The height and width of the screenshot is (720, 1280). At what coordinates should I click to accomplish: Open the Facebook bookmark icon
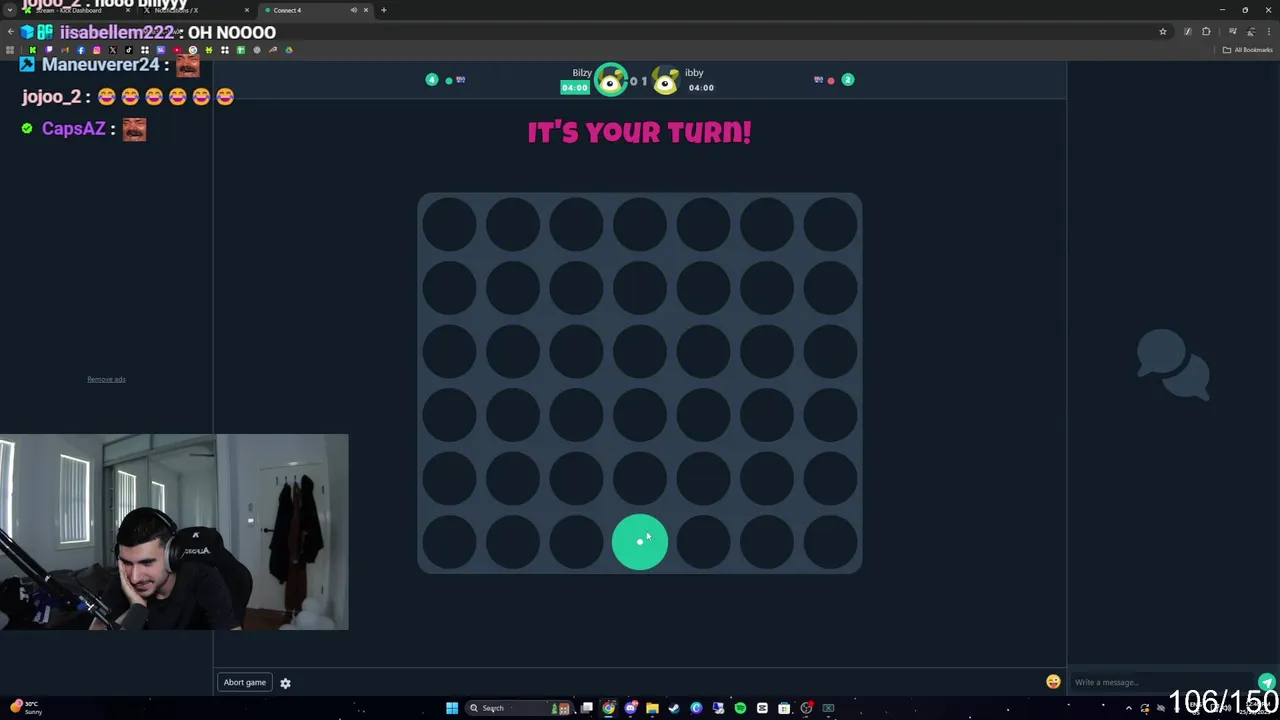pos(80,50)
